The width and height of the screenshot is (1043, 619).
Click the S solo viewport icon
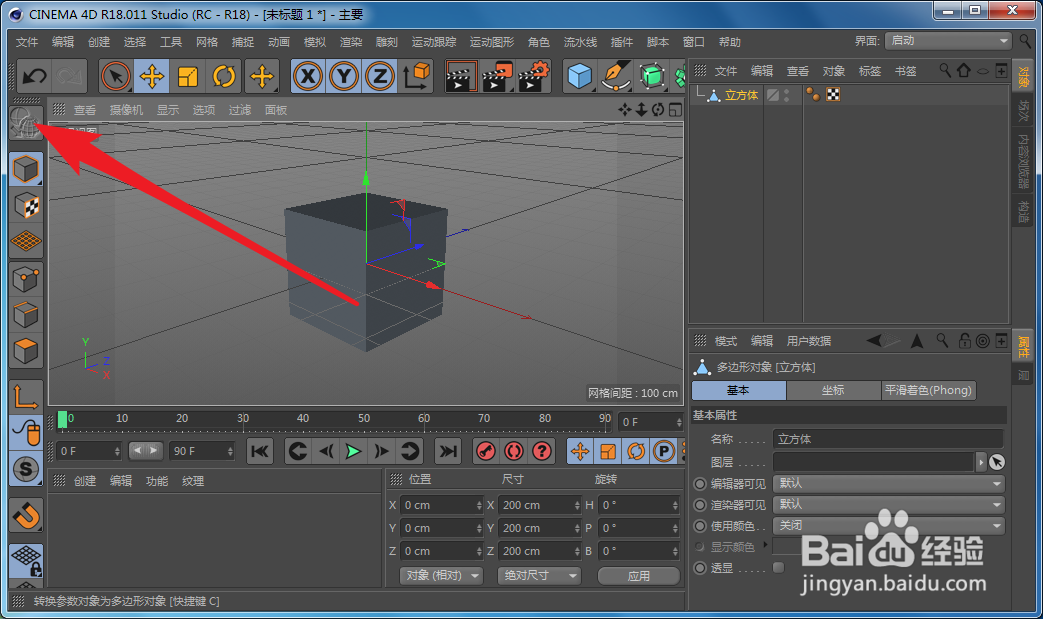tap(26, 469)
